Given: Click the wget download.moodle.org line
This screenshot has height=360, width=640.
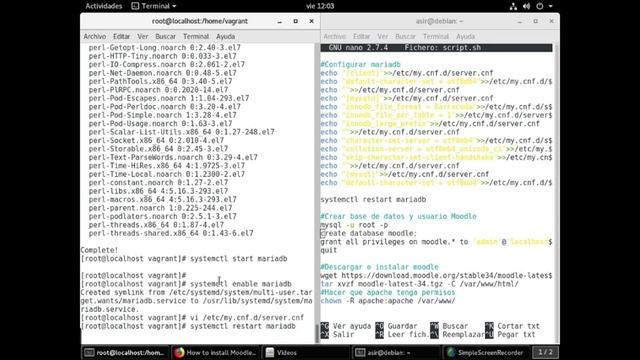Looking at the screenshot, I should (x=436, y=276).
